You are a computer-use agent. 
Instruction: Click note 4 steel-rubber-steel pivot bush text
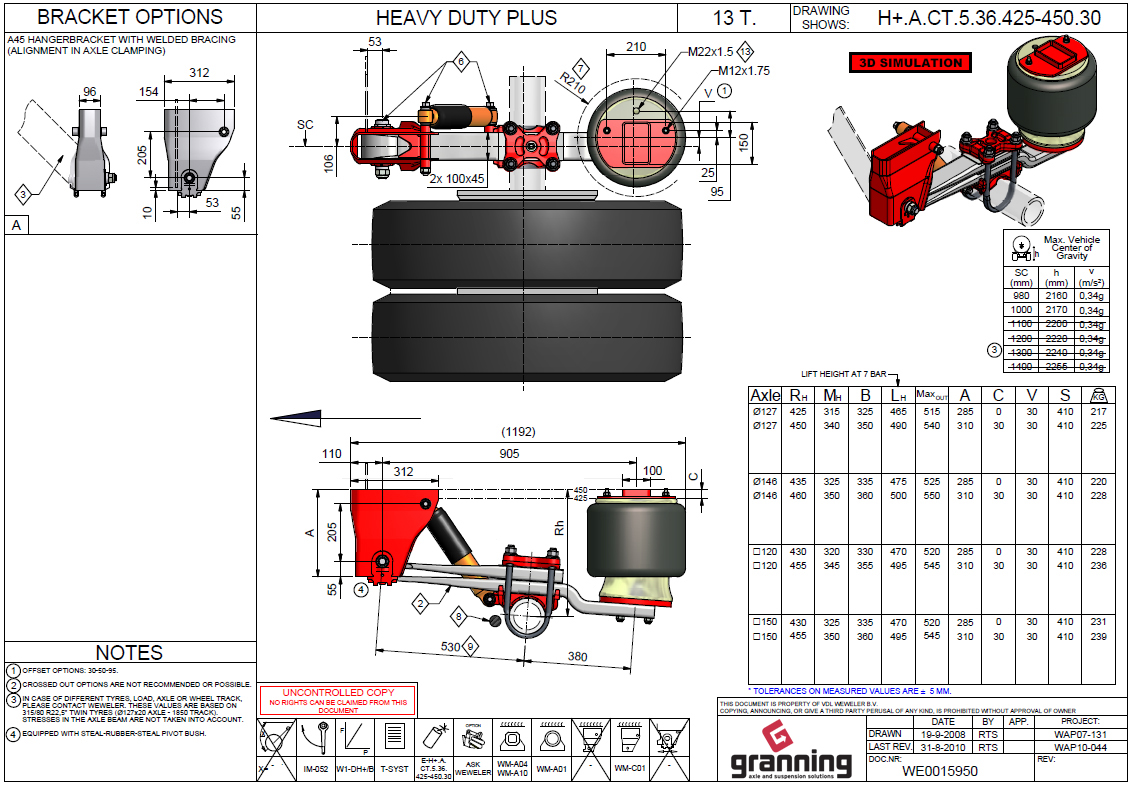pos(115,734)
